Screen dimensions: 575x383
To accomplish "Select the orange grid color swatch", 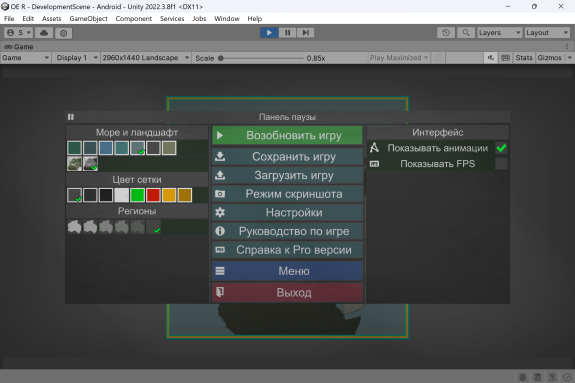I will pos(169,195).
